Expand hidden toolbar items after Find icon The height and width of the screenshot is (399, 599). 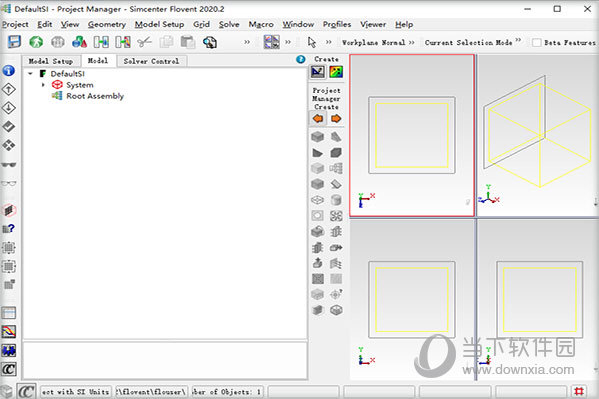tap(247, 42)
